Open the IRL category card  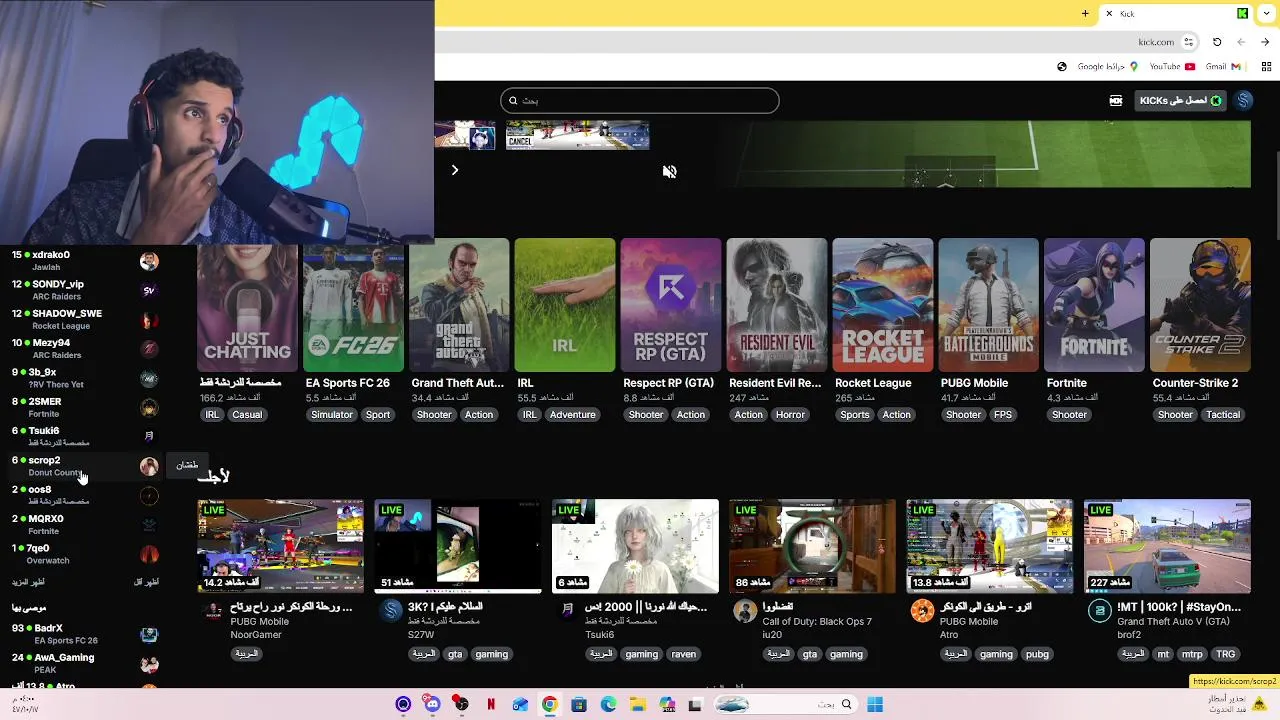[565, 305]
